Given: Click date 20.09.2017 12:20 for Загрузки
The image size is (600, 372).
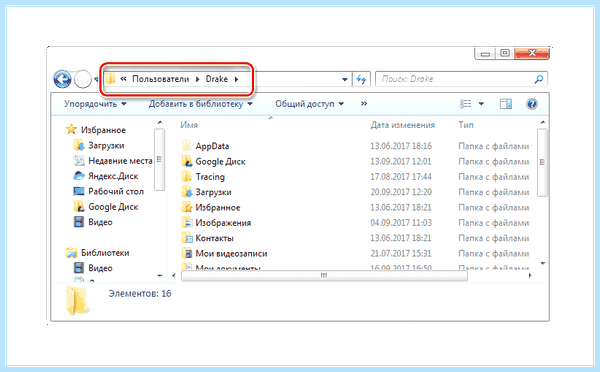Looking at the screenshot, I should tap(401, 192).
